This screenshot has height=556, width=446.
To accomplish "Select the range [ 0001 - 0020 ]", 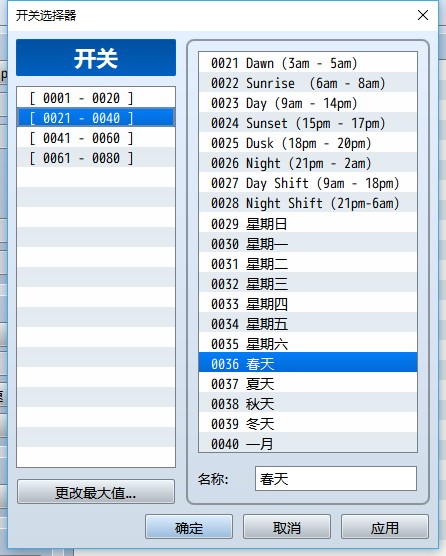I will coord(96,98).
